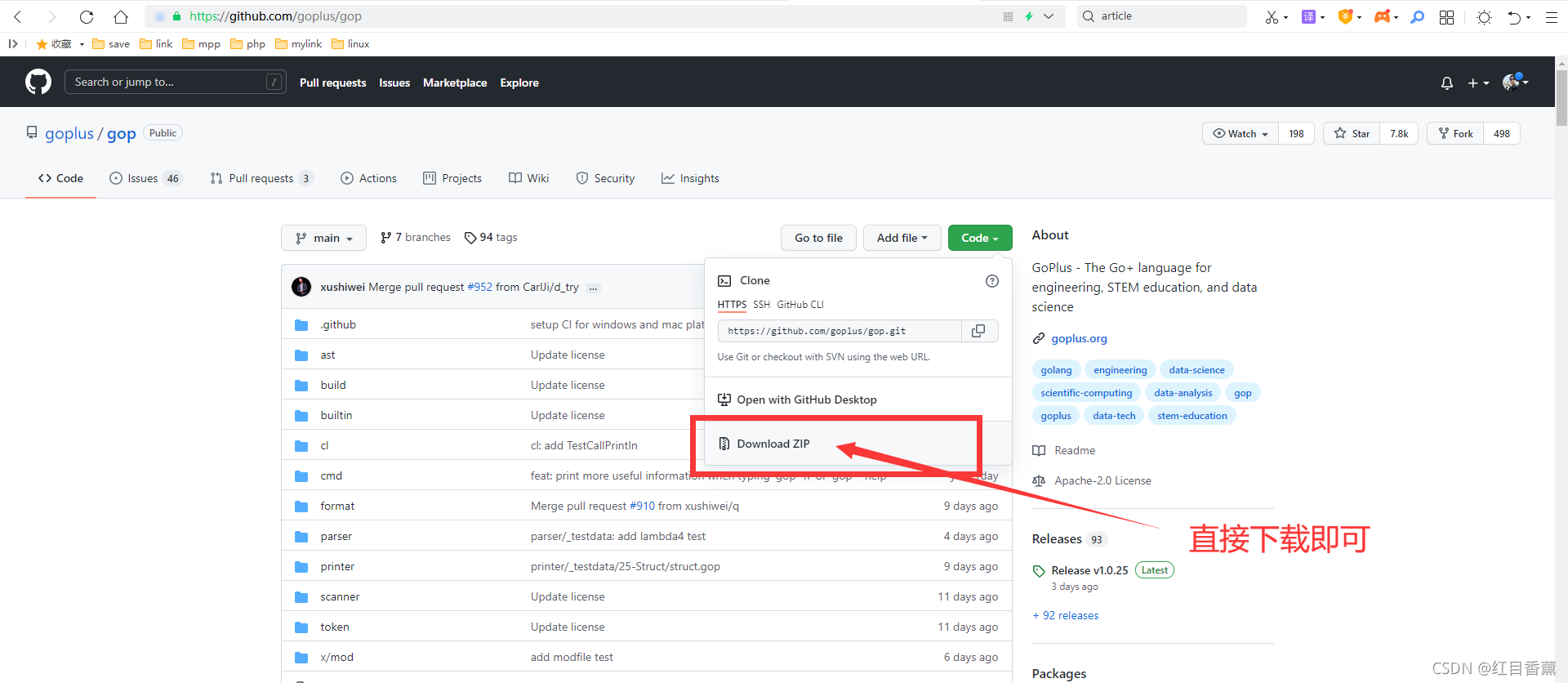Toggle browser brightness night mode icon
Viewport: 1568px width, 683px height.
[1484, 16]
